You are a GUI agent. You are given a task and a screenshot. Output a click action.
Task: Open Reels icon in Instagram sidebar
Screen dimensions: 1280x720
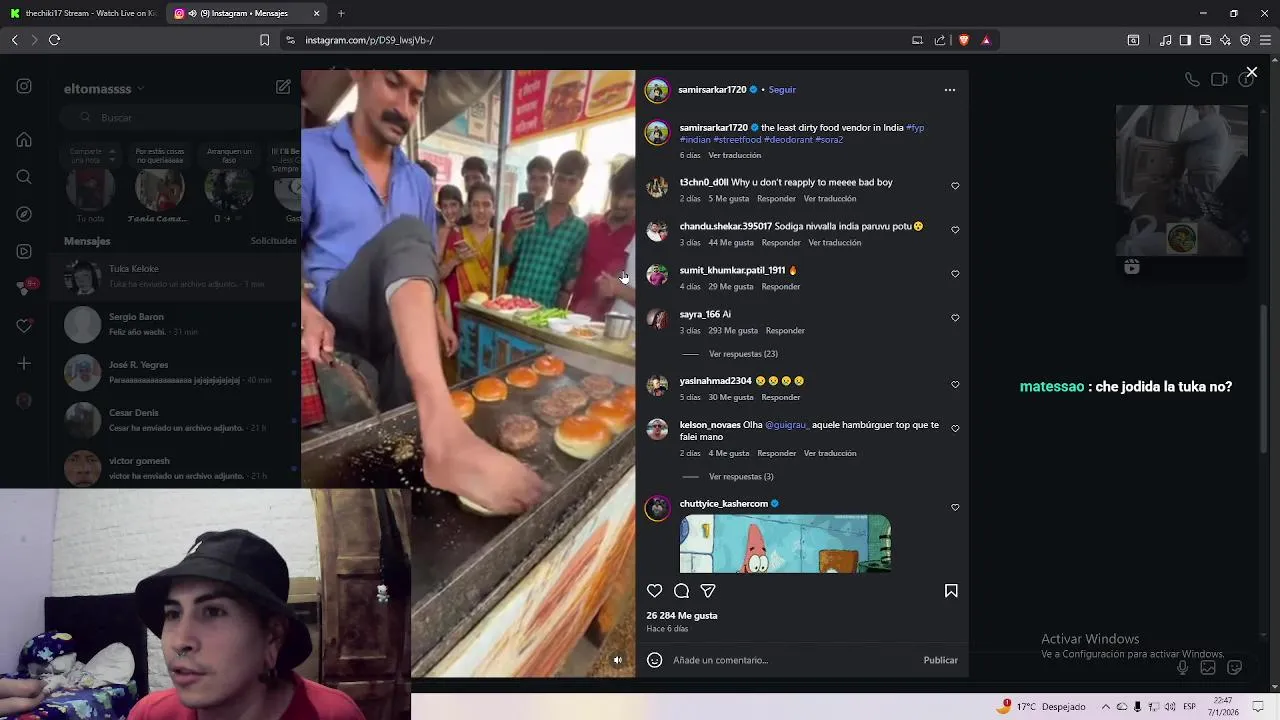tap(24, 251)
